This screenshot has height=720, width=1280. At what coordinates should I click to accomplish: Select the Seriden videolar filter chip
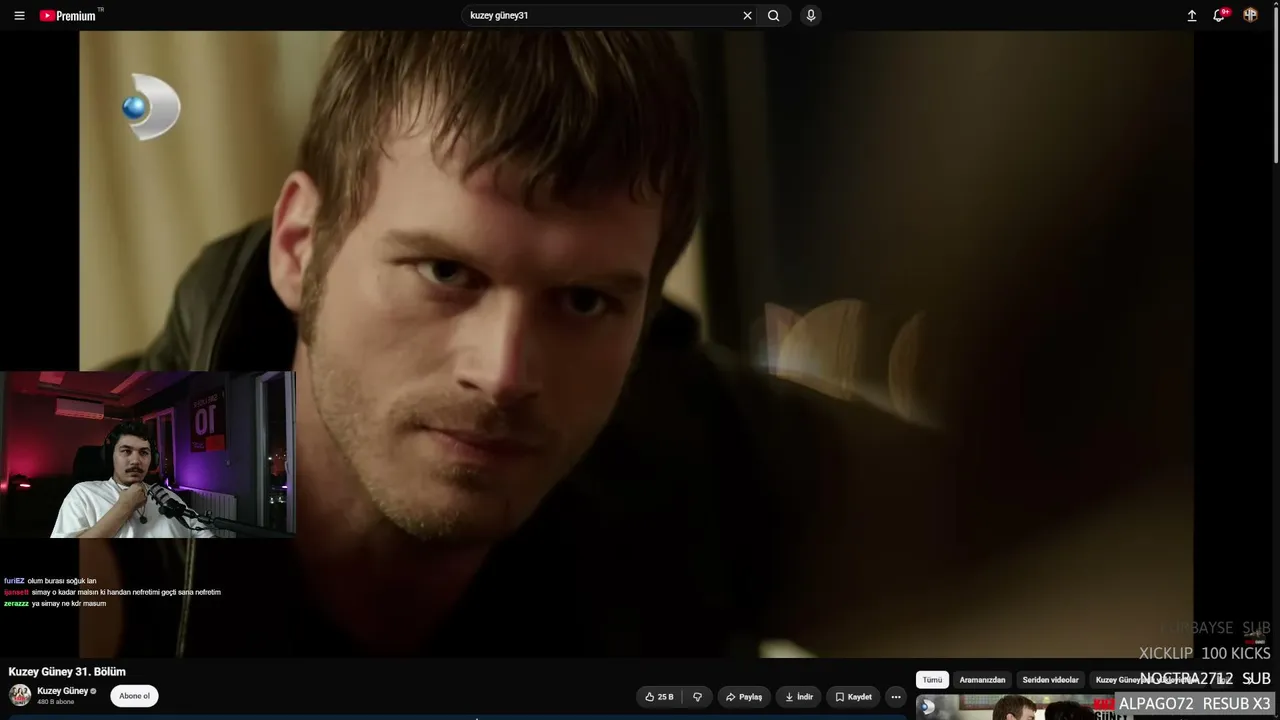coord(1050,680)
